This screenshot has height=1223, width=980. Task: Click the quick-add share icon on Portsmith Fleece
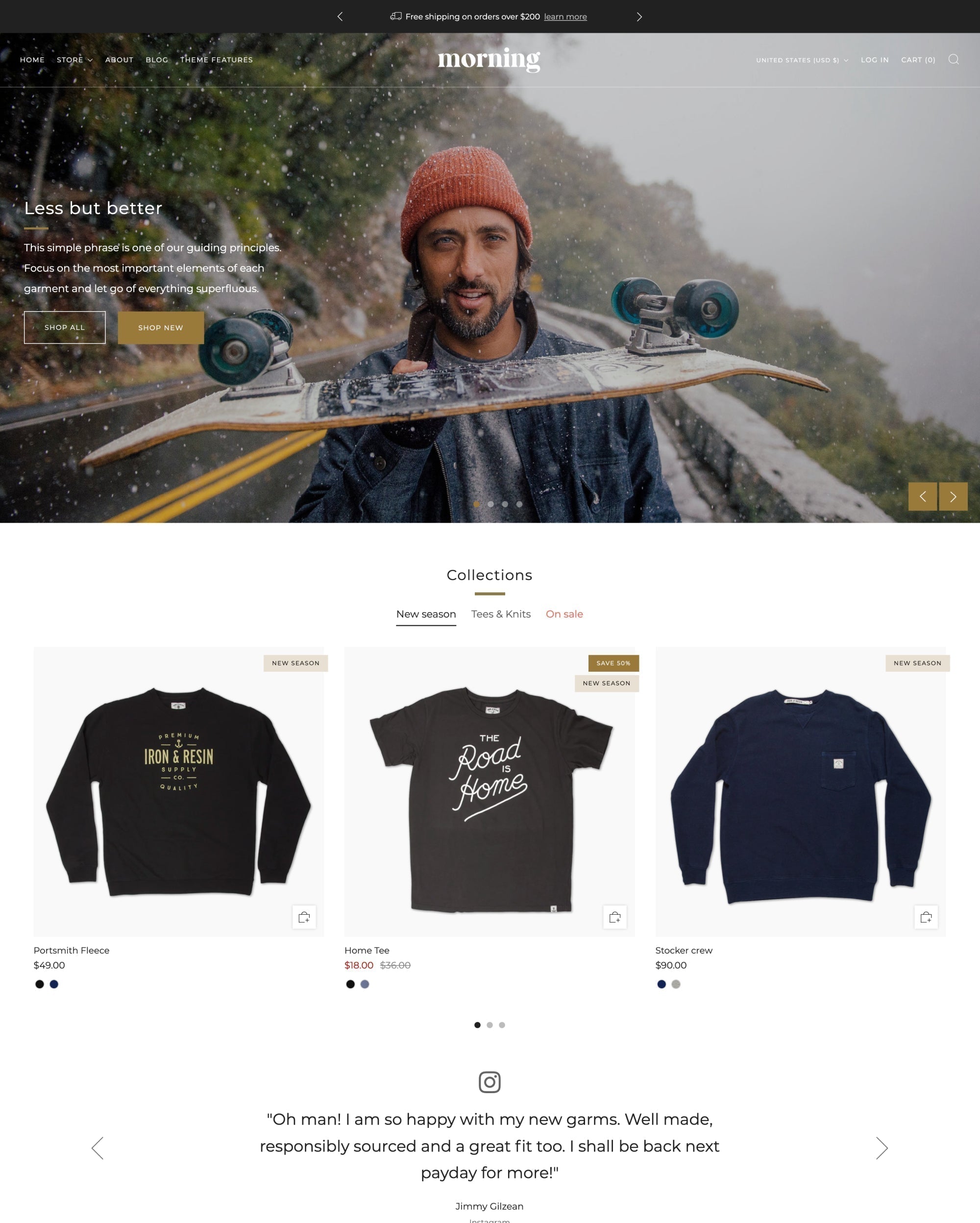click(x=305, y=917)
